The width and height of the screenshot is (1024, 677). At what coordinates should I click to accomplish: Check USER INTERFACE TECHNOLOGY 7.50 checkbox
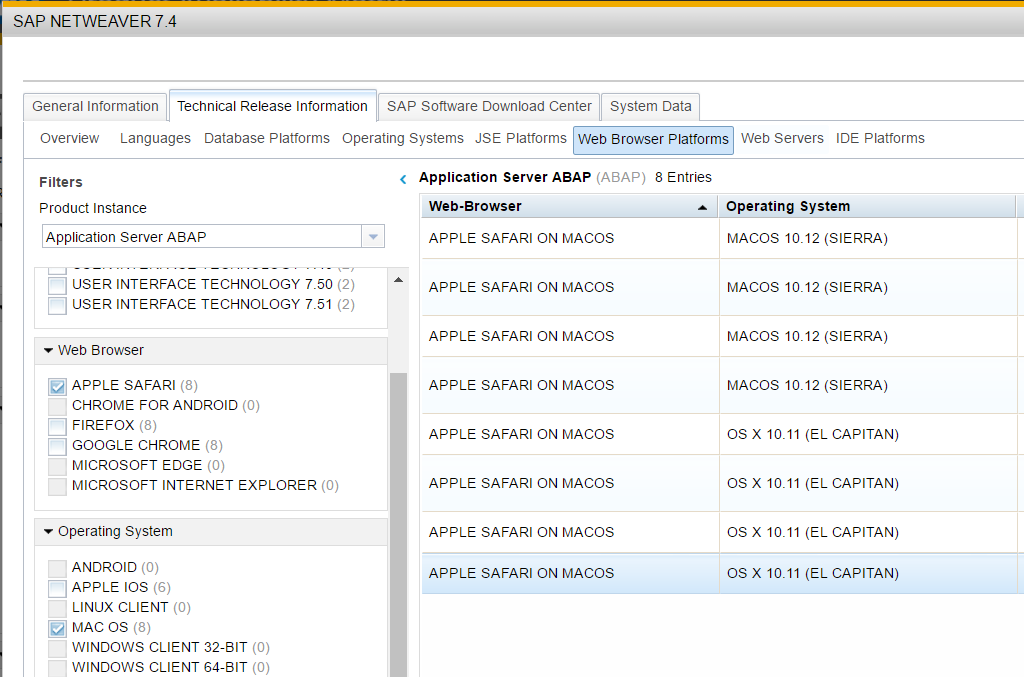pyautogui.click(x=57, y=285)
